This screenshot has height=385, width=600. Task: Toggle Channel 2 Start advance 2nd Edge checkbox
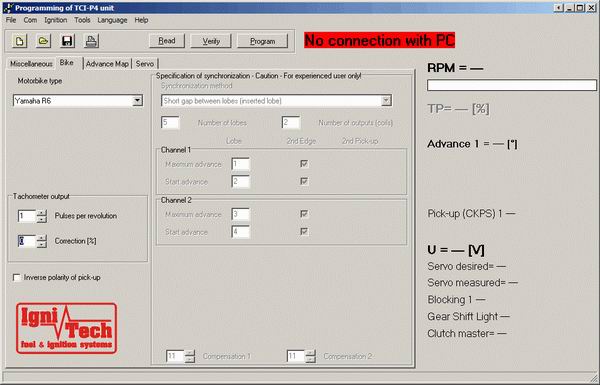point(304,232)
